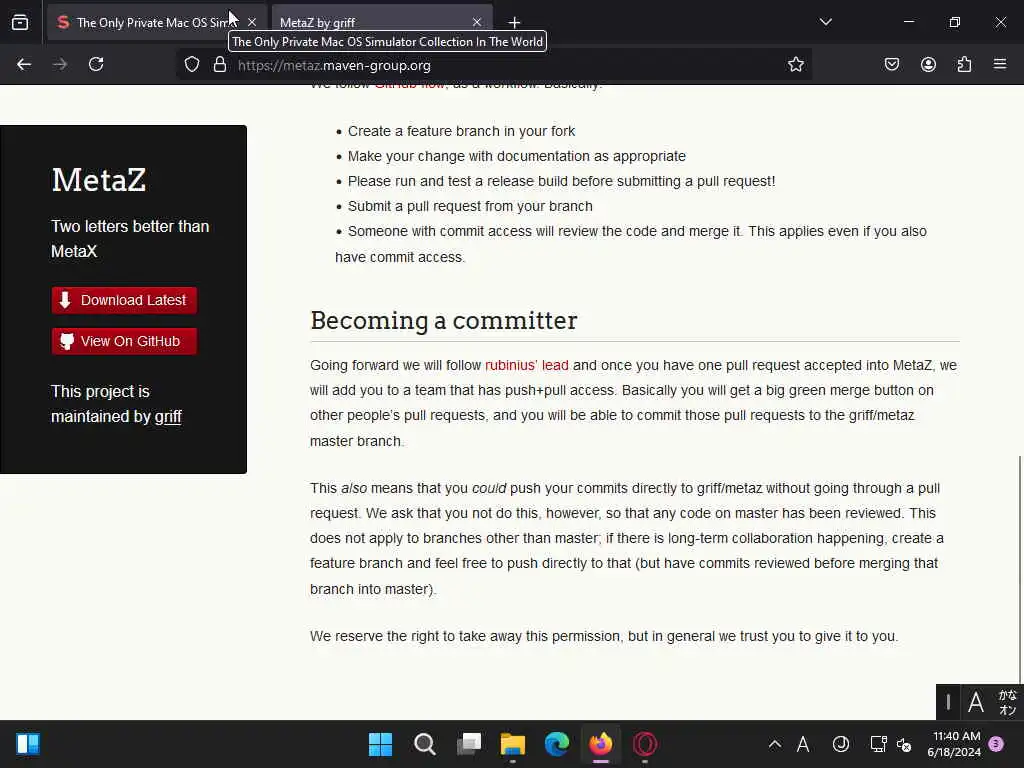This screenshot has width=1024, height=768.
Task: Toggle IME input mode A in tray
Action: point(803,744)
